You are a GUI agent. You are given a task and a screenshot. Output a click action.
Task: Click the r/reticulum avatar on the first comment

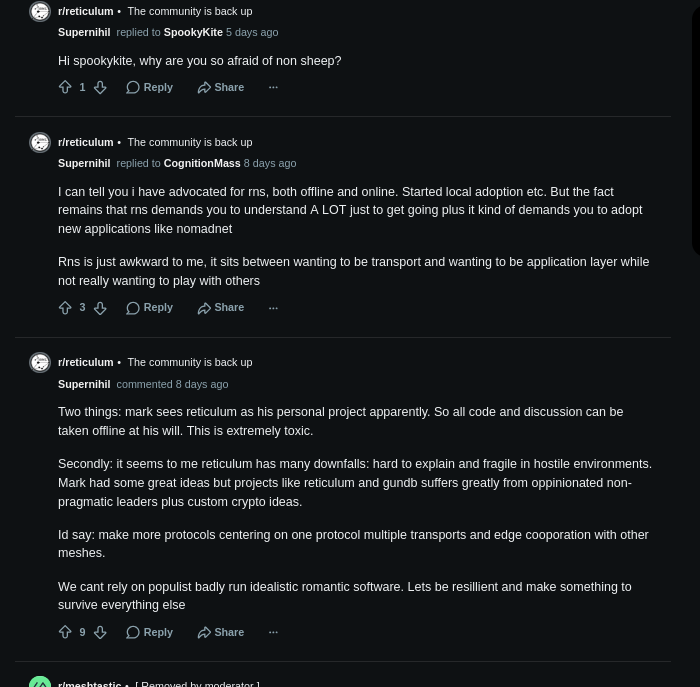(40, 11)
